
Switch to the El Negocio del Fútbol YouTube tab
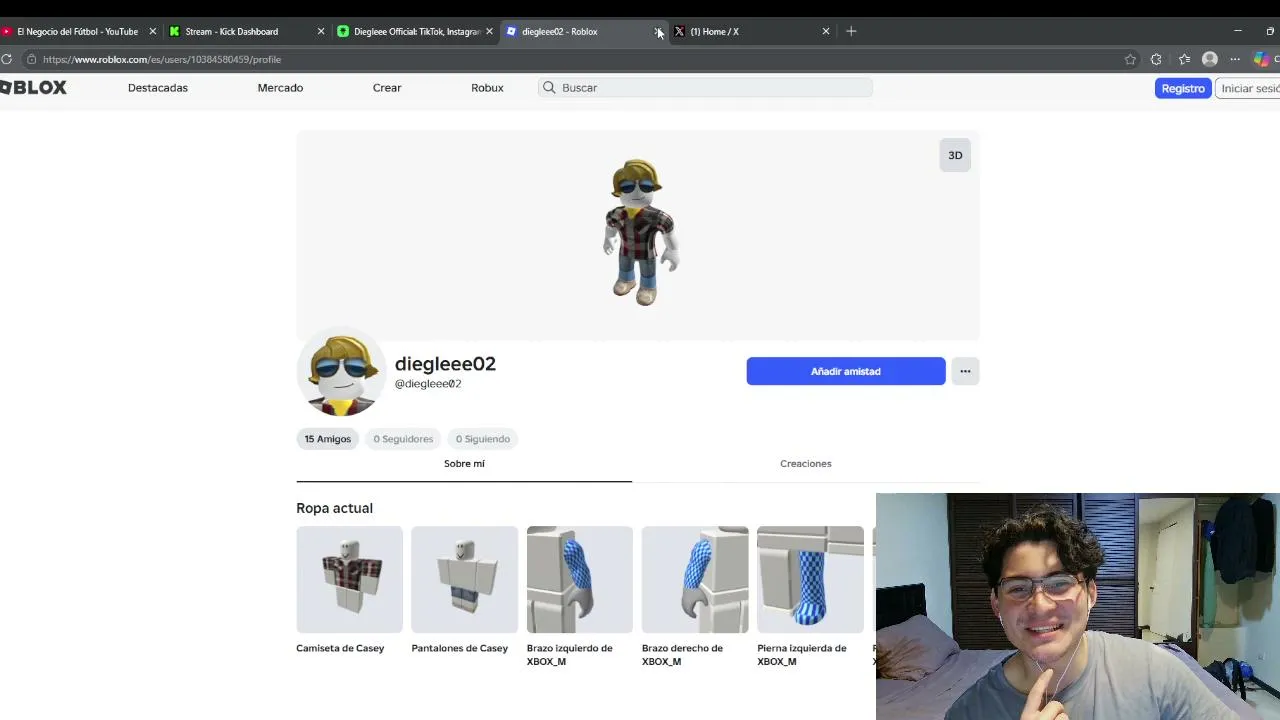[78, 31]
